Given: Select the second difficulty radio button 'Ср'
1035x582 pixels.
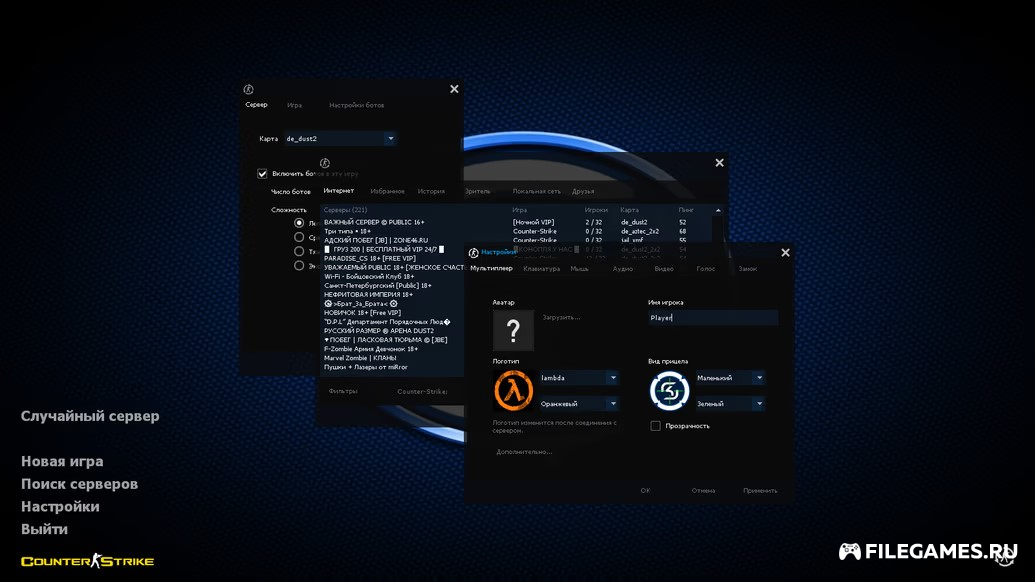Looking at the screenshot, I should point(299,237).
